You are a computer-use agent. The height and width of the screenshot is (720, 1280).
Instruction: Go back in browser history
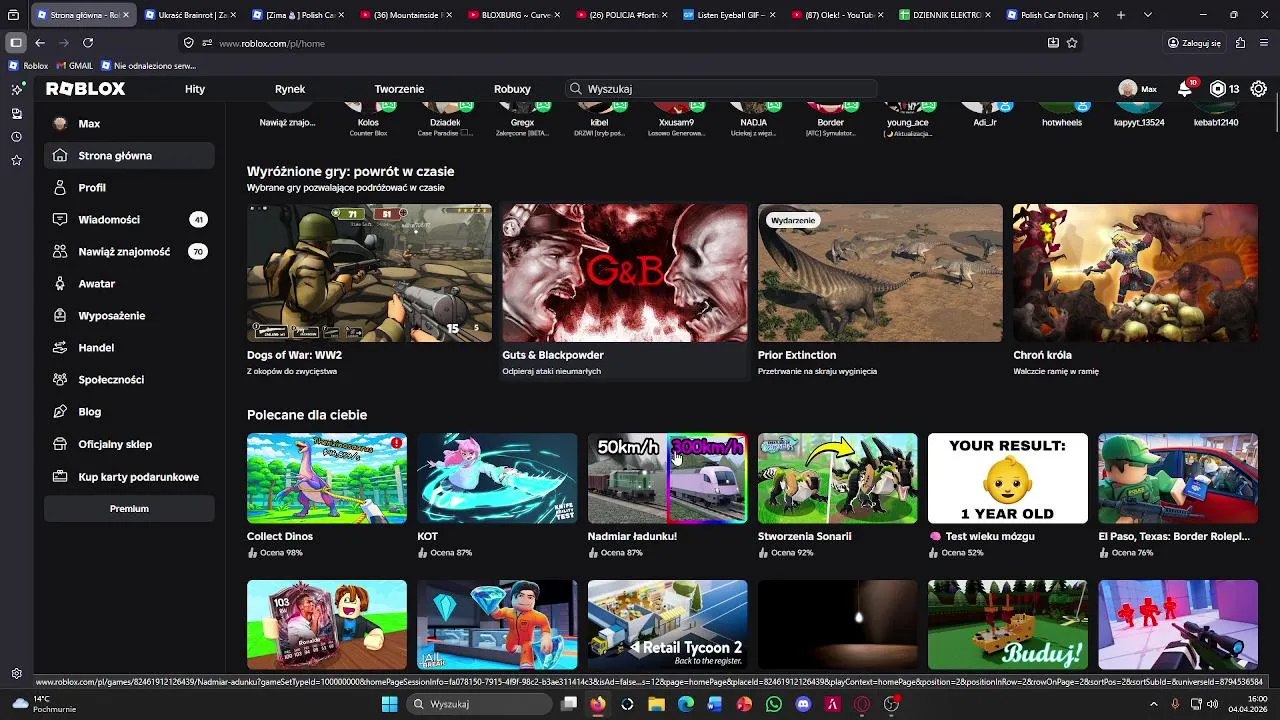point(40,43)
